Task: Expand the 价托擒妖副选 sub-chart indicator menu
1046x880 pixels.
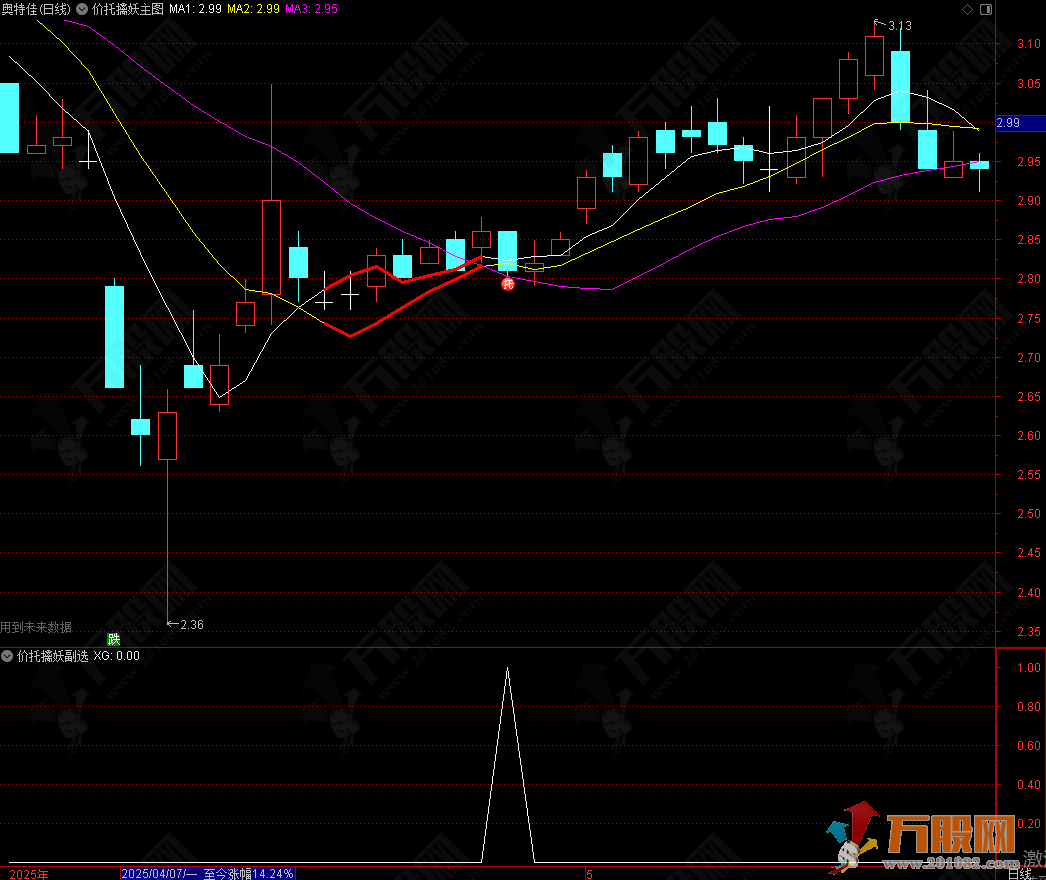Action: (9, 657)
